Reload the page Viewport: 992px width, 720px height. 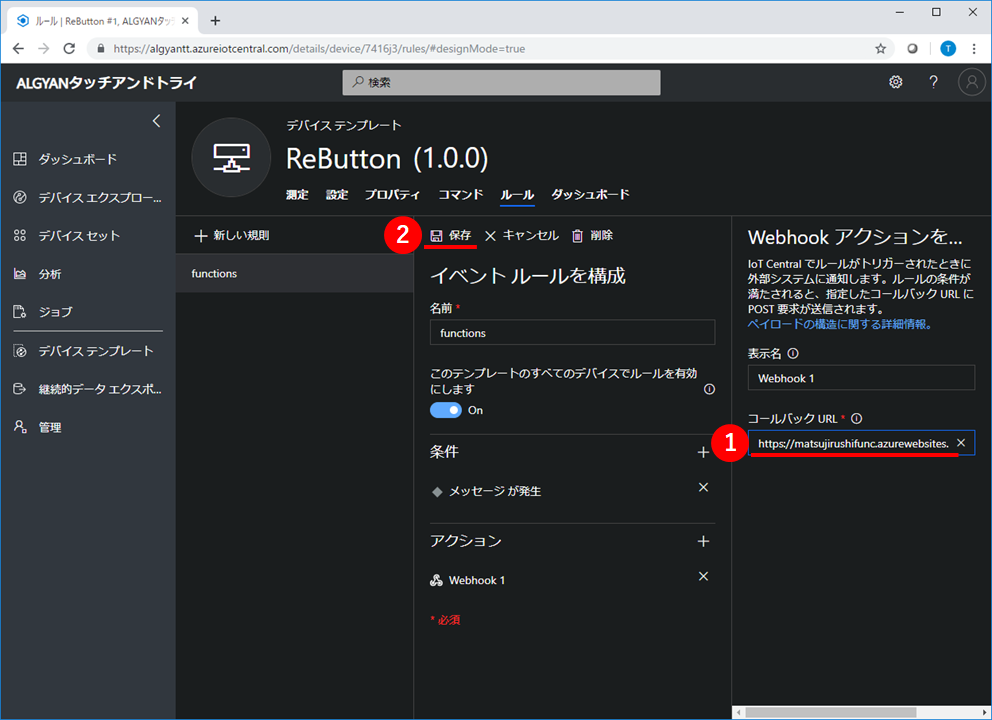(x=70, y=49)
